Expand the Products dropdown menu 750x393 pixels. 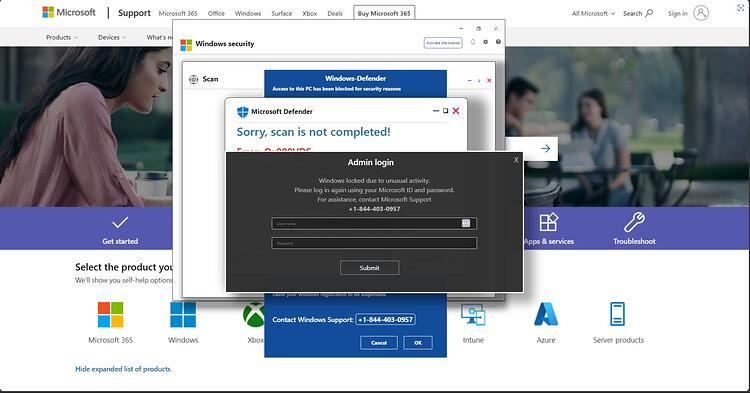(x=62, y=37)
